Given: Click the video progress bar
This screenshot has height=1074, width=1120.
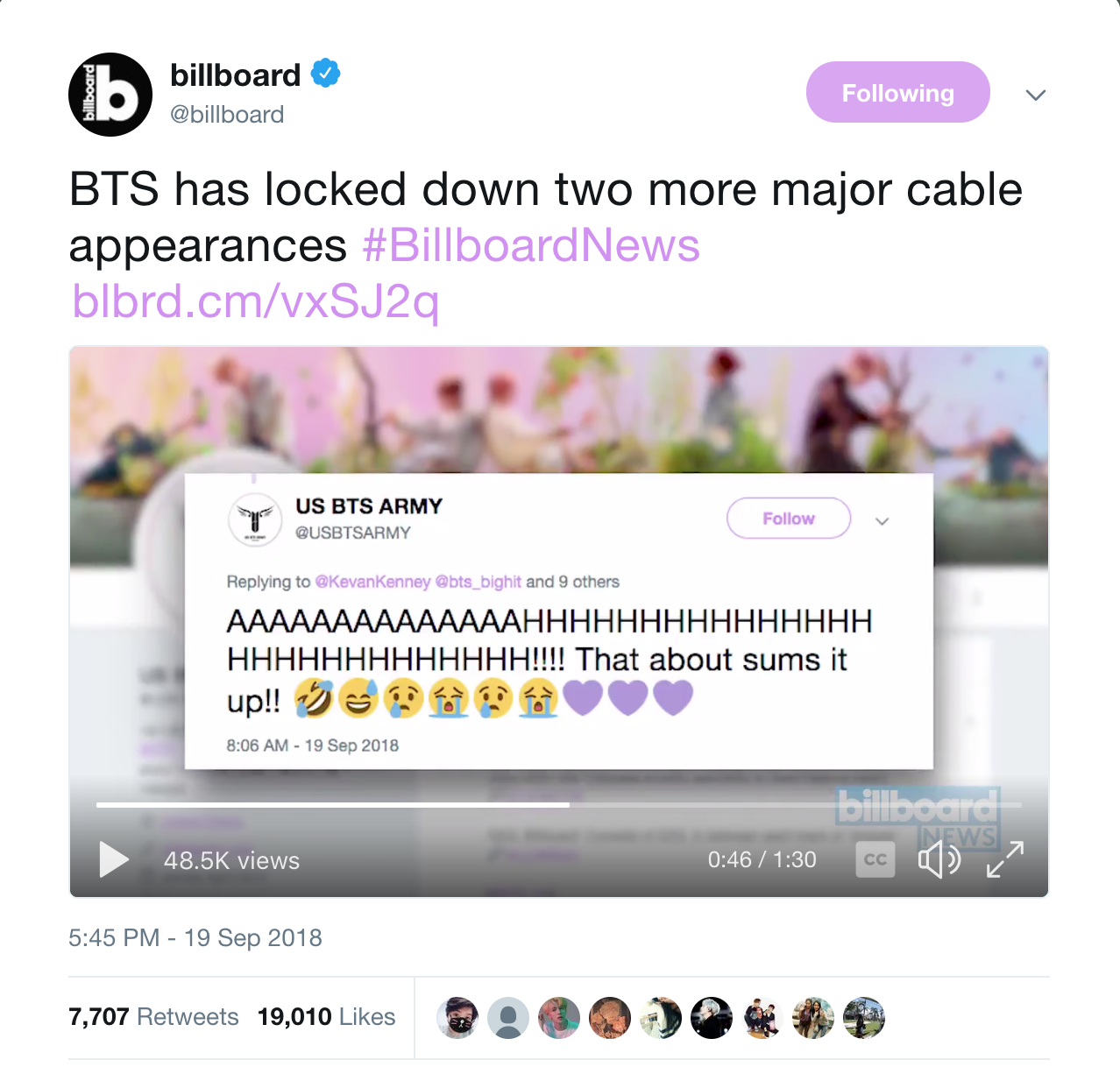Looking at the screenshot, I should click(558, 804).
